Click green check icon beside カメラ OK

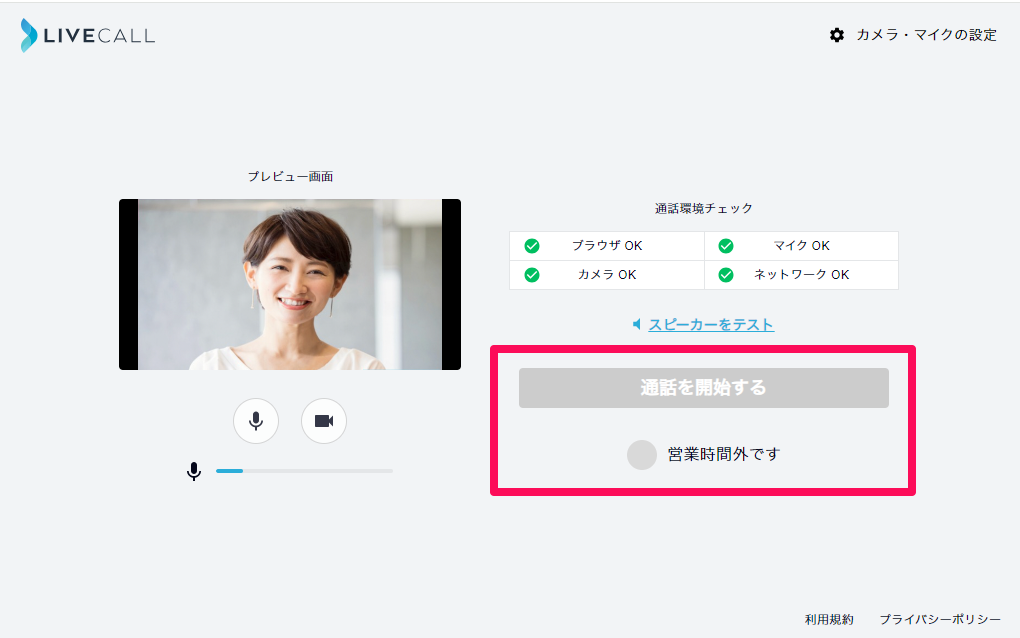[x=532, y=275]
